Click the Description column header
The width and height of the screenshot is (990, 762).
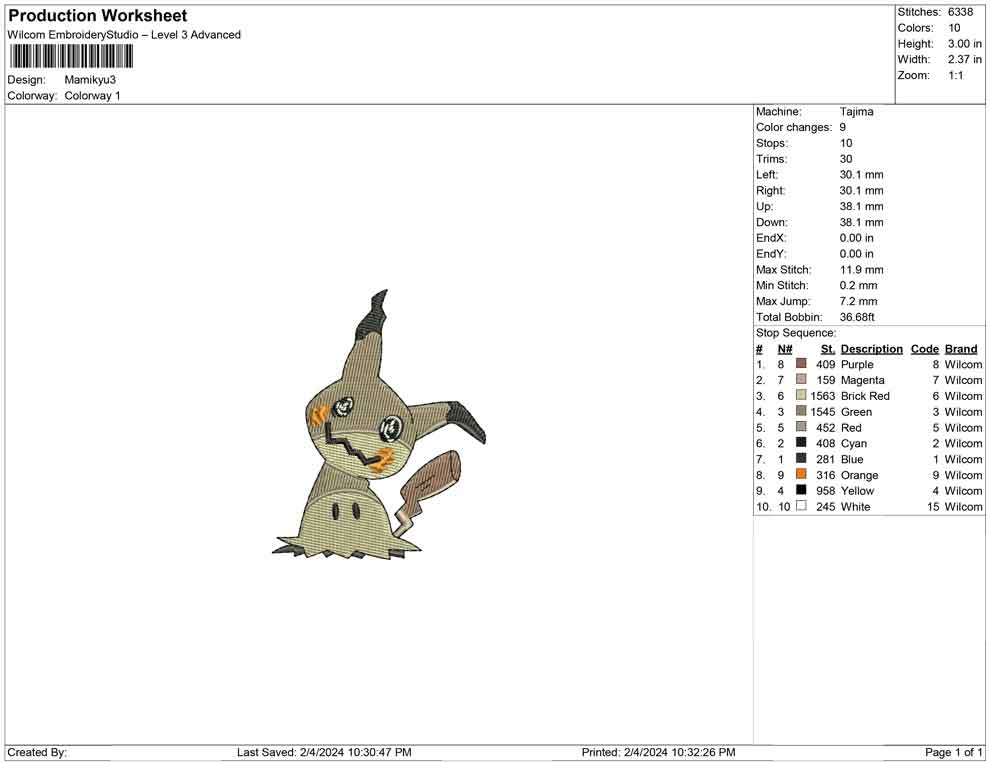(x=871, y=348)
